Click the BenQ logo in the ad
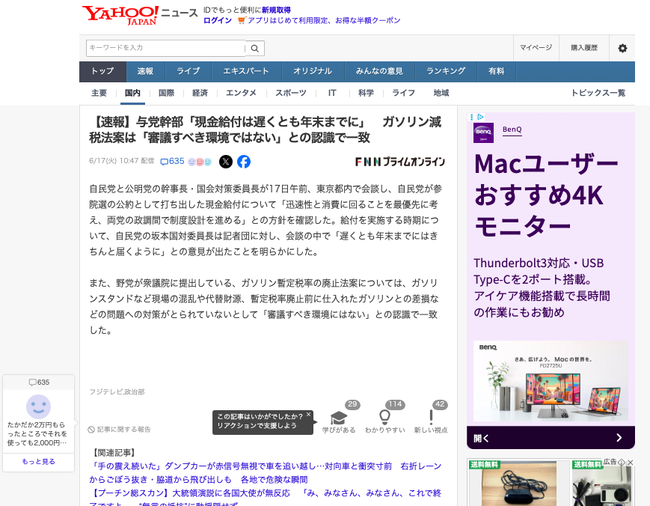This screenshot has width=650, height=506. [x=483, y=133]
